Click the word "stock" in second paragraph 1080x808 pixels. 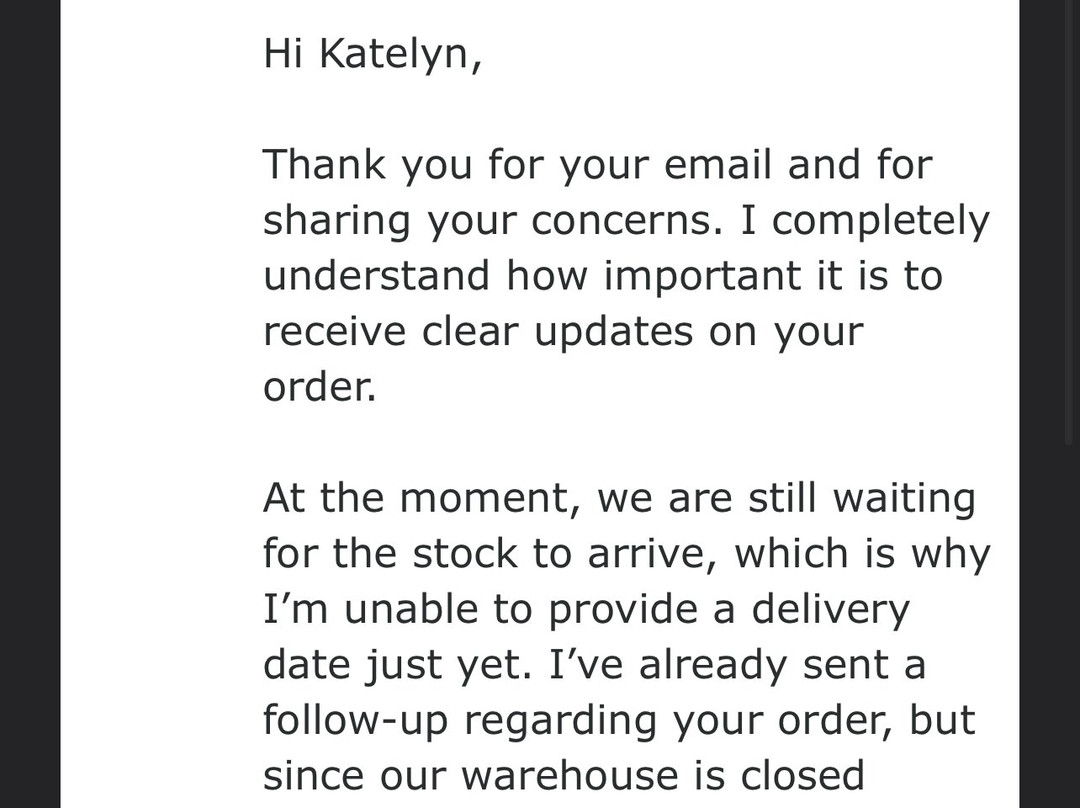pos(466,554)
